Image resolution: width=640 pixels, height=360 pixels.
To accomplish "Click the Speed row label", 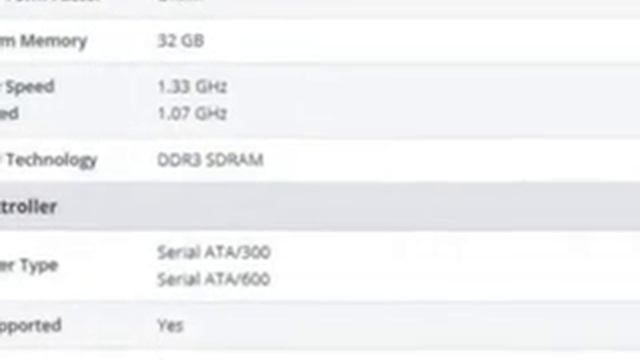I will (x=27, y=87).
